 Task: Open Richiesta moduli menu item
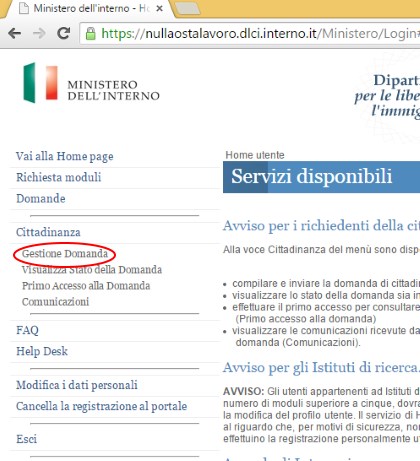point(59,177)
